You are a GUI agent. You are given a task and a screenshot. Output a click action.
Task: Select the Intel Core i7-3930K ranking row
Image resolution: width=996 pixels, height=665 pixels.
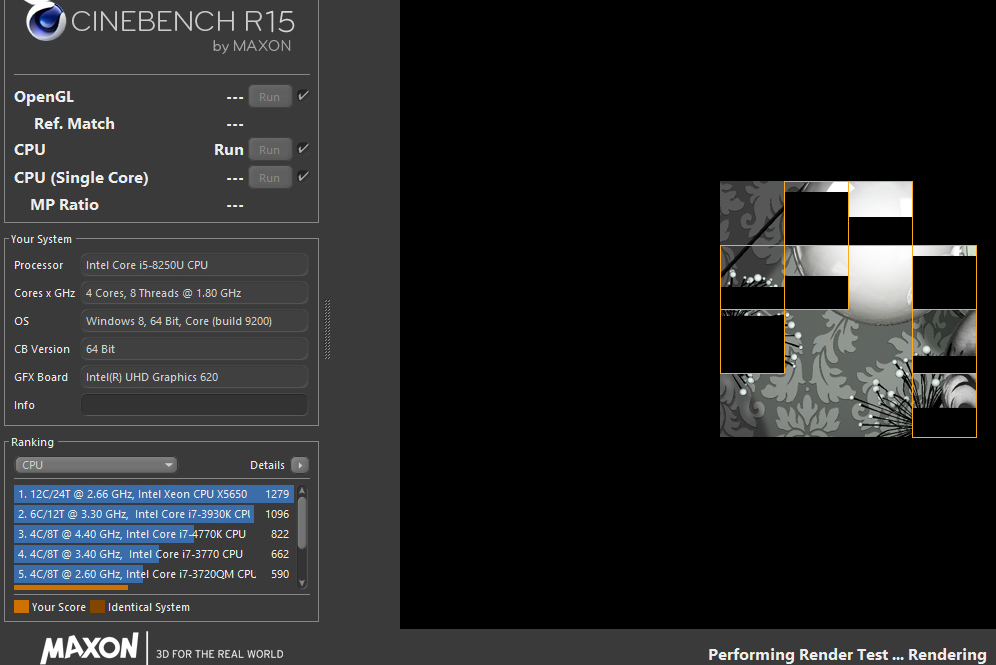pos(153,514)
